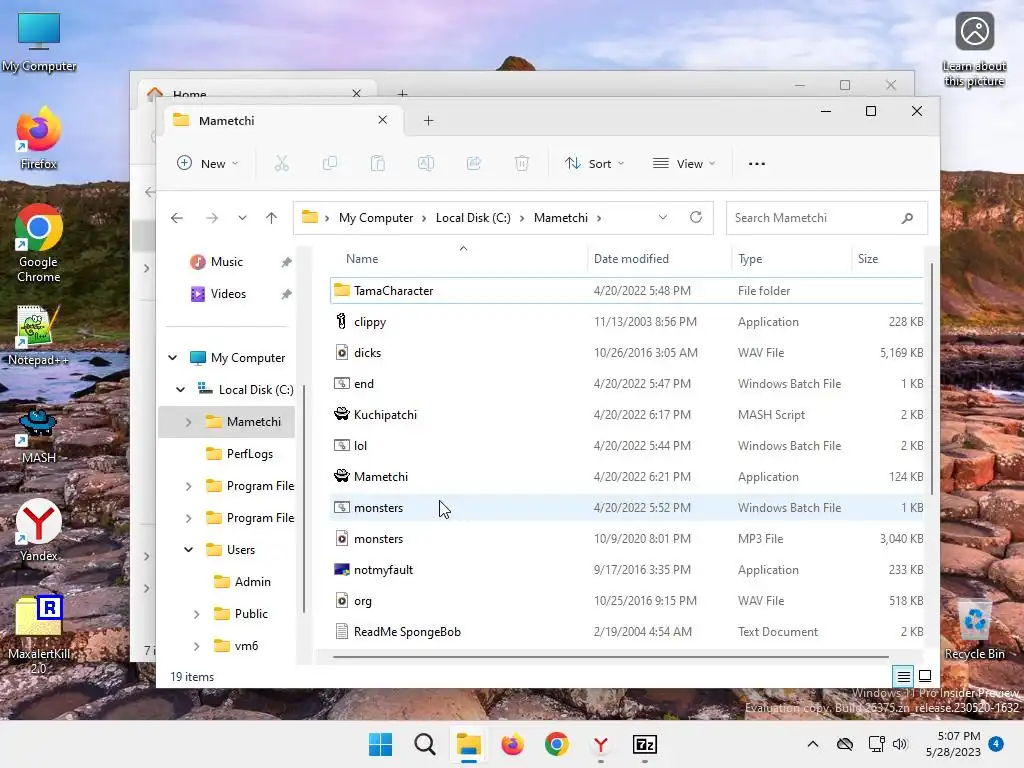
Task: Go back using the Back arrow
Action: [x=177, y=218]
